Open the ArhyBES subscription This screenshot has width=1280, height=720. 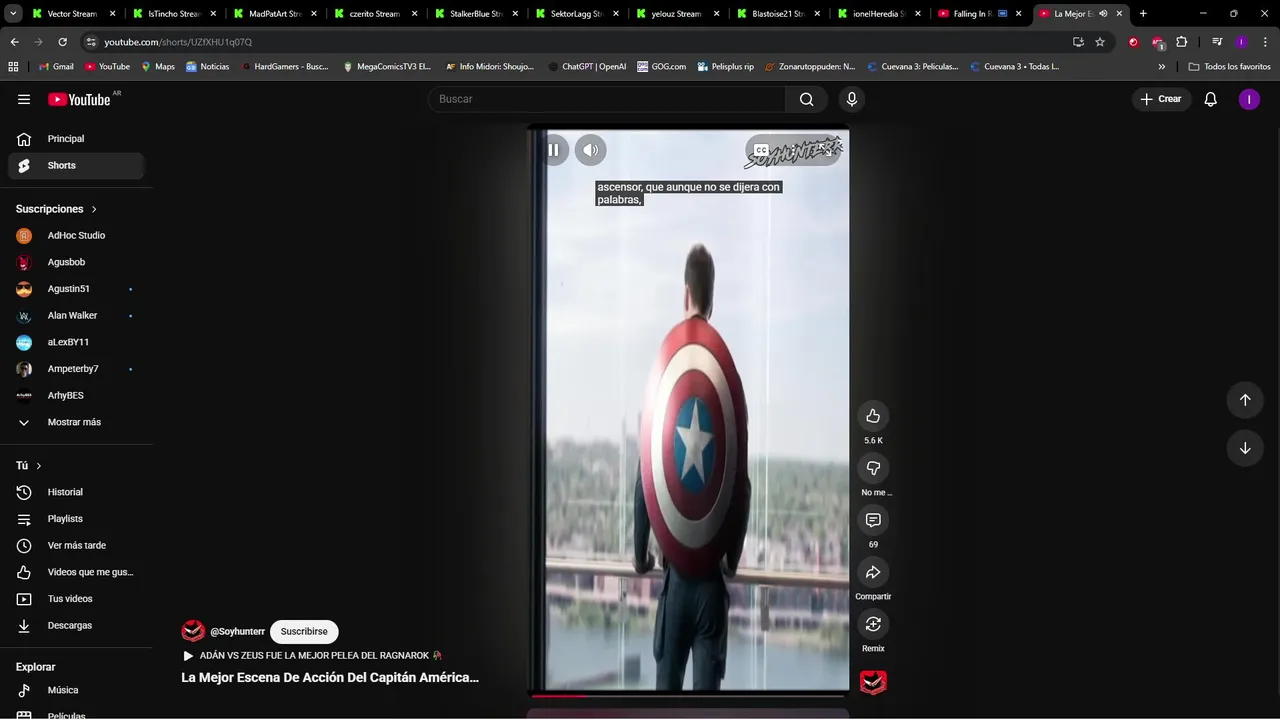76,395
